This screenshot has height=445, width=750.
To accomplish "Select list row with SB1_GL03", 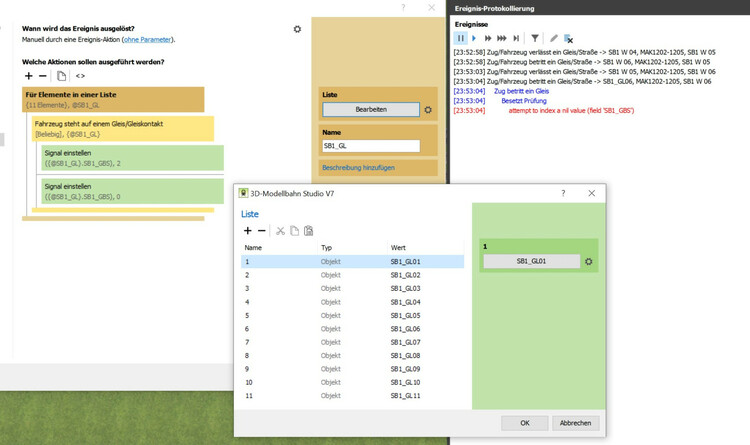I will coord(353,289).
